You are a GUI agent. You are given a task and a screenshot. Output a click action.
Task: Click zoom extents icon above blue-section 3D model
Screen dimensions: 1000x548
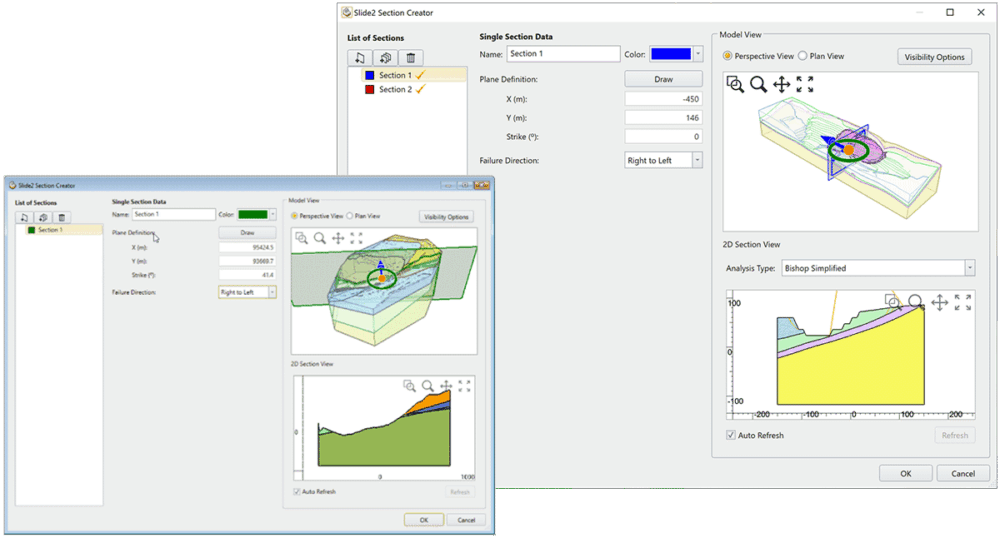(x=805, y=85)
